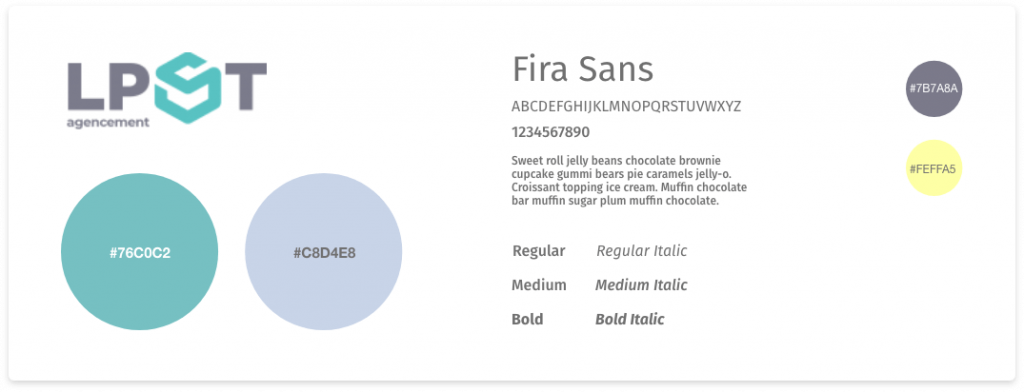This screenshot has width=1024, height=392.
Task: Click the Sweet roll sample paragraph
Action: [629, 181]
